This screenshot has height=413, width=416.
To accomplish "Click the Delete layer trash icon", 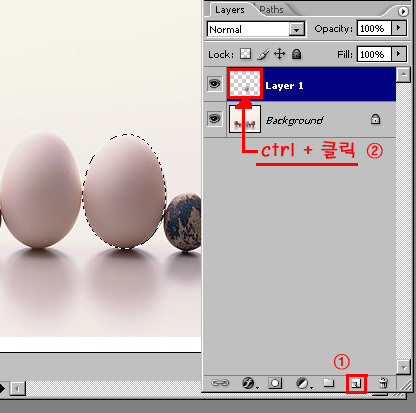I will [x=383, y=383].
